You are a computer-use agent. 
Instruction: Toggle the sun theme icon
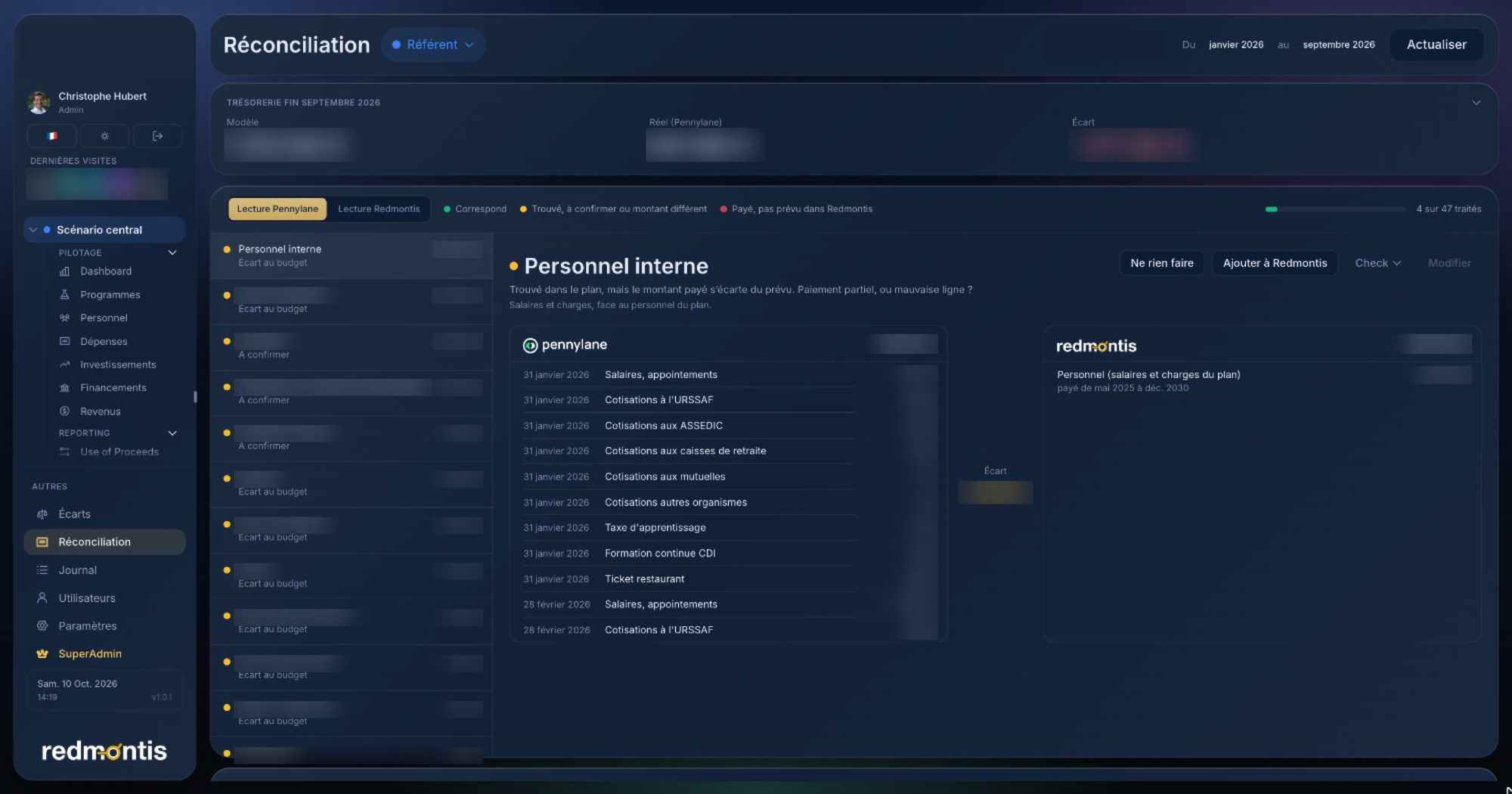[104, 136]
